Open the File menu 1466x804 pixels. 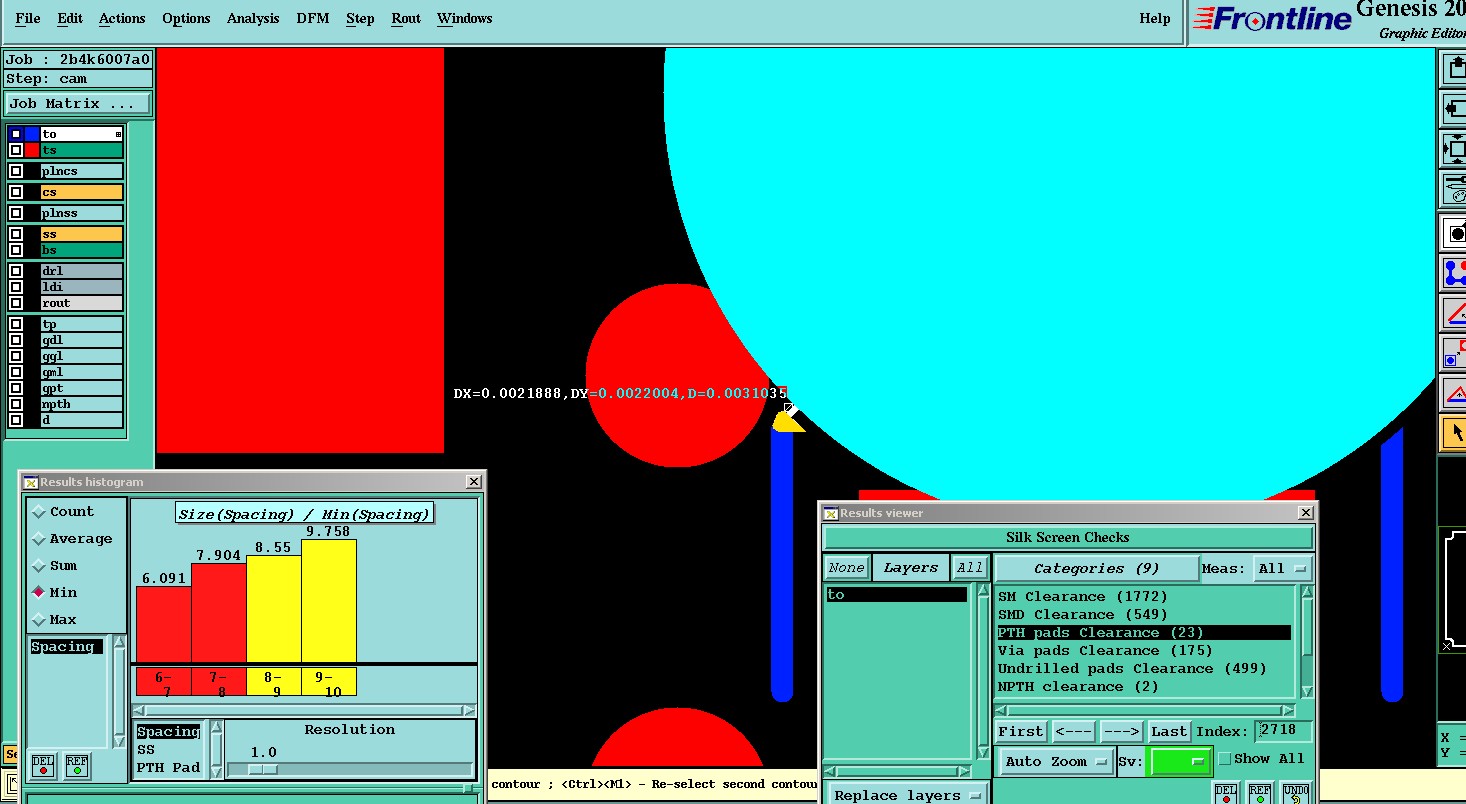[x=28, y=19]
